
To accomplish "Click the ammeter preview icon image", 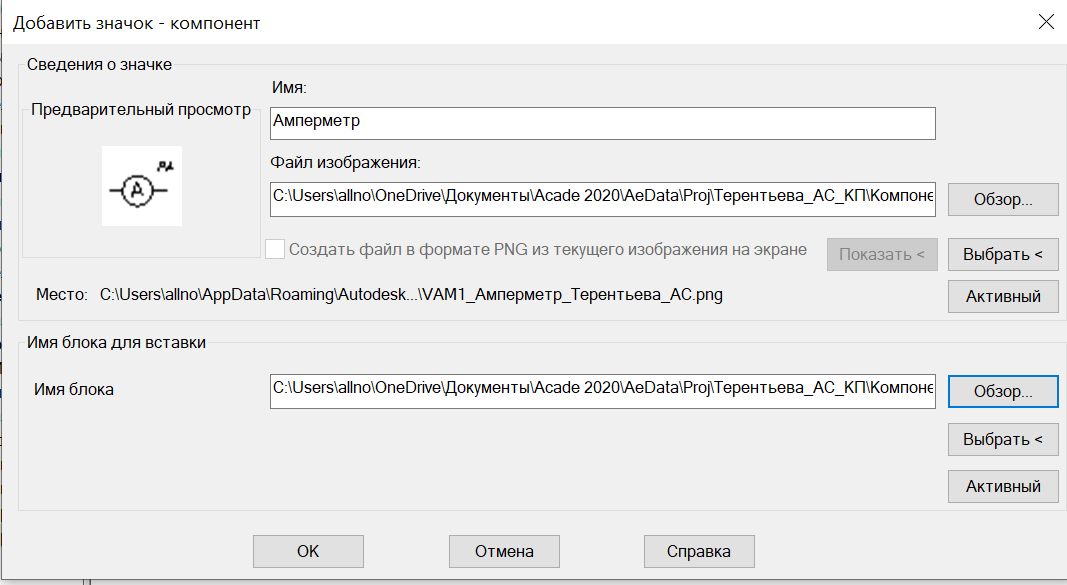I will tap(142, 186).
